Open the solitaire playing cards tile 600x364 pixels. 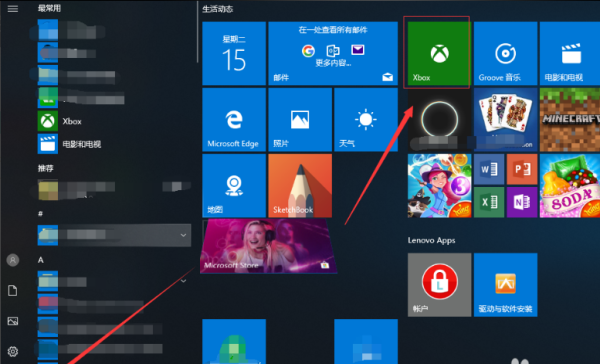coord(505,119)
